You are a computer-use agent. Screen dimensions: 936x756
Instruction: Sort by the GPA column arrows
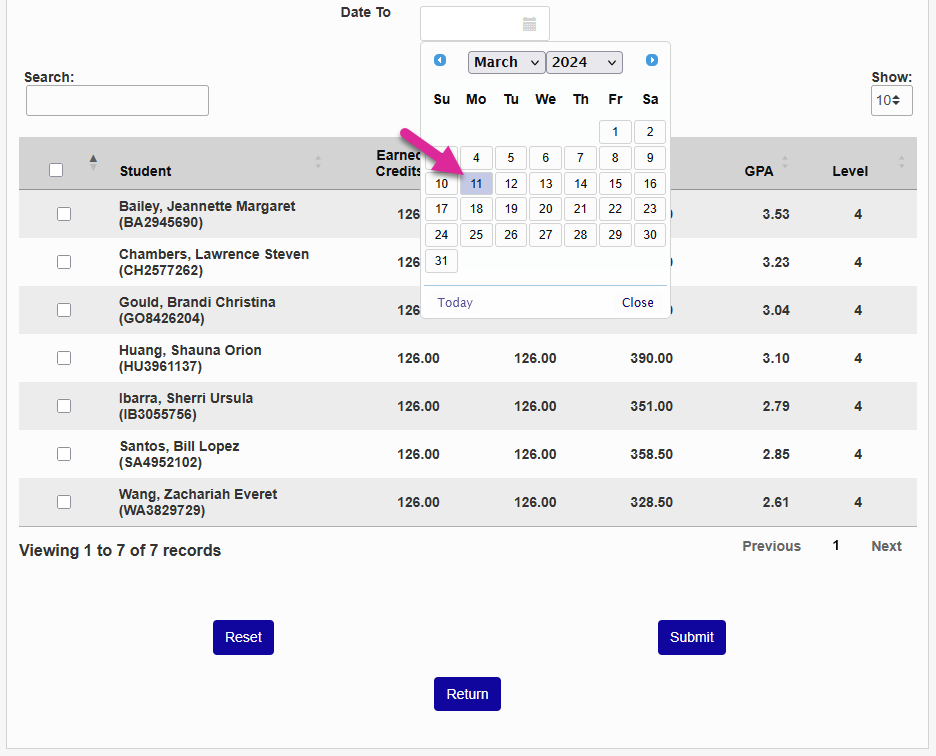tap(785, 162)
